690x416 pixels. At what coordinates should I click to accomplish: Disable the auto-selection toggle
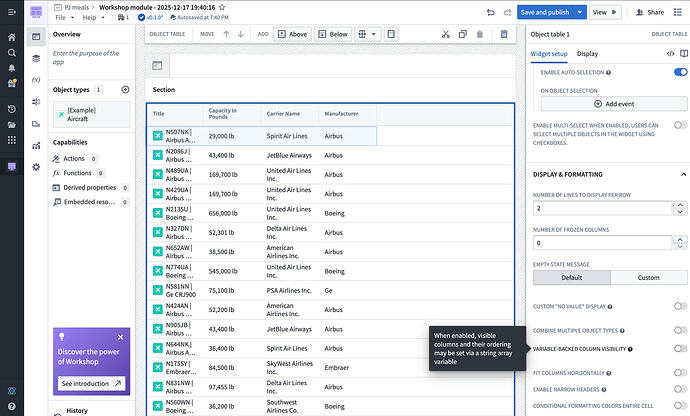(680, 73)
